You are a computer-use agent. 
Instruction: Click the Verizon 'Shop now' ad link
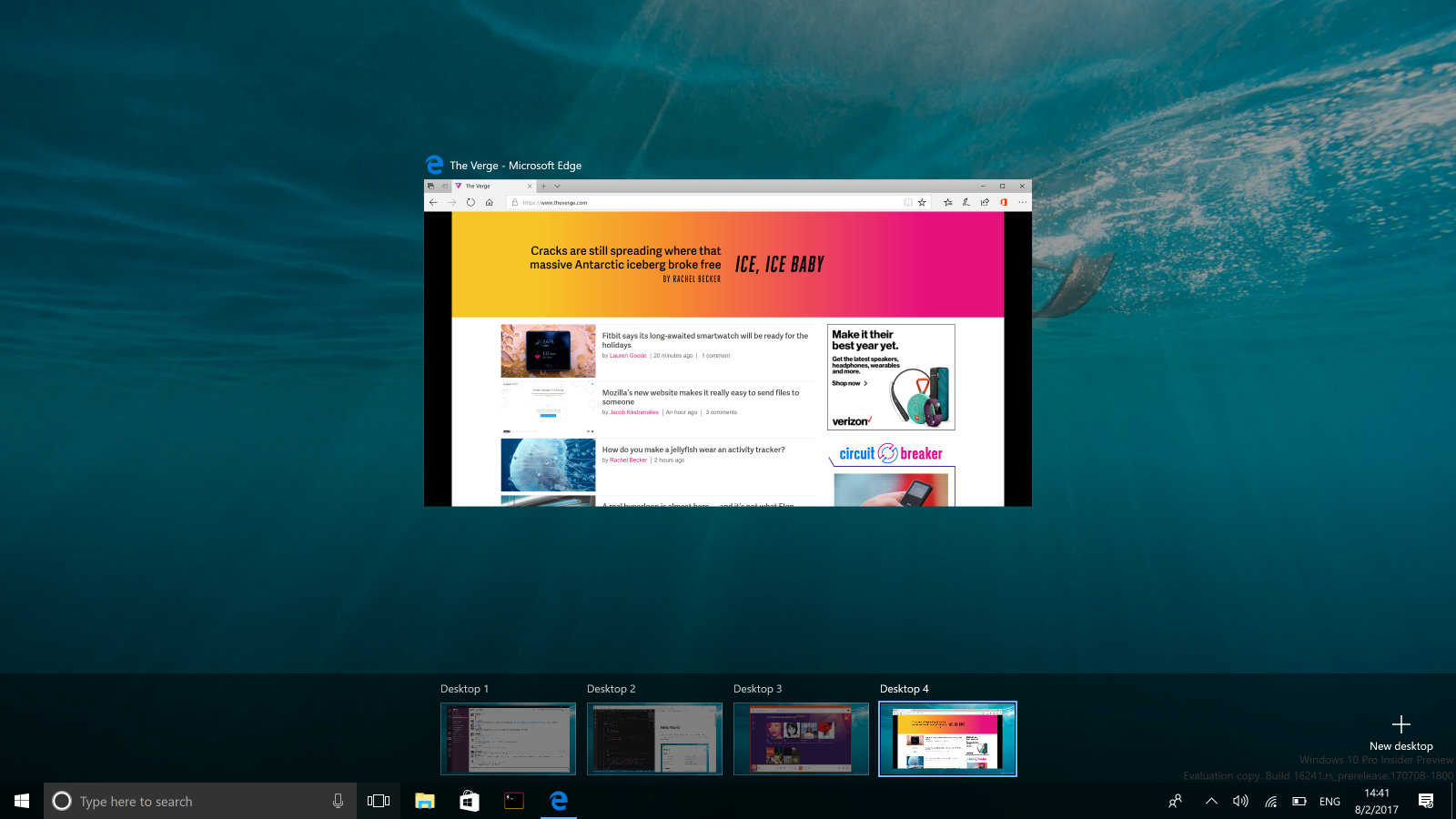pos(849,383)
